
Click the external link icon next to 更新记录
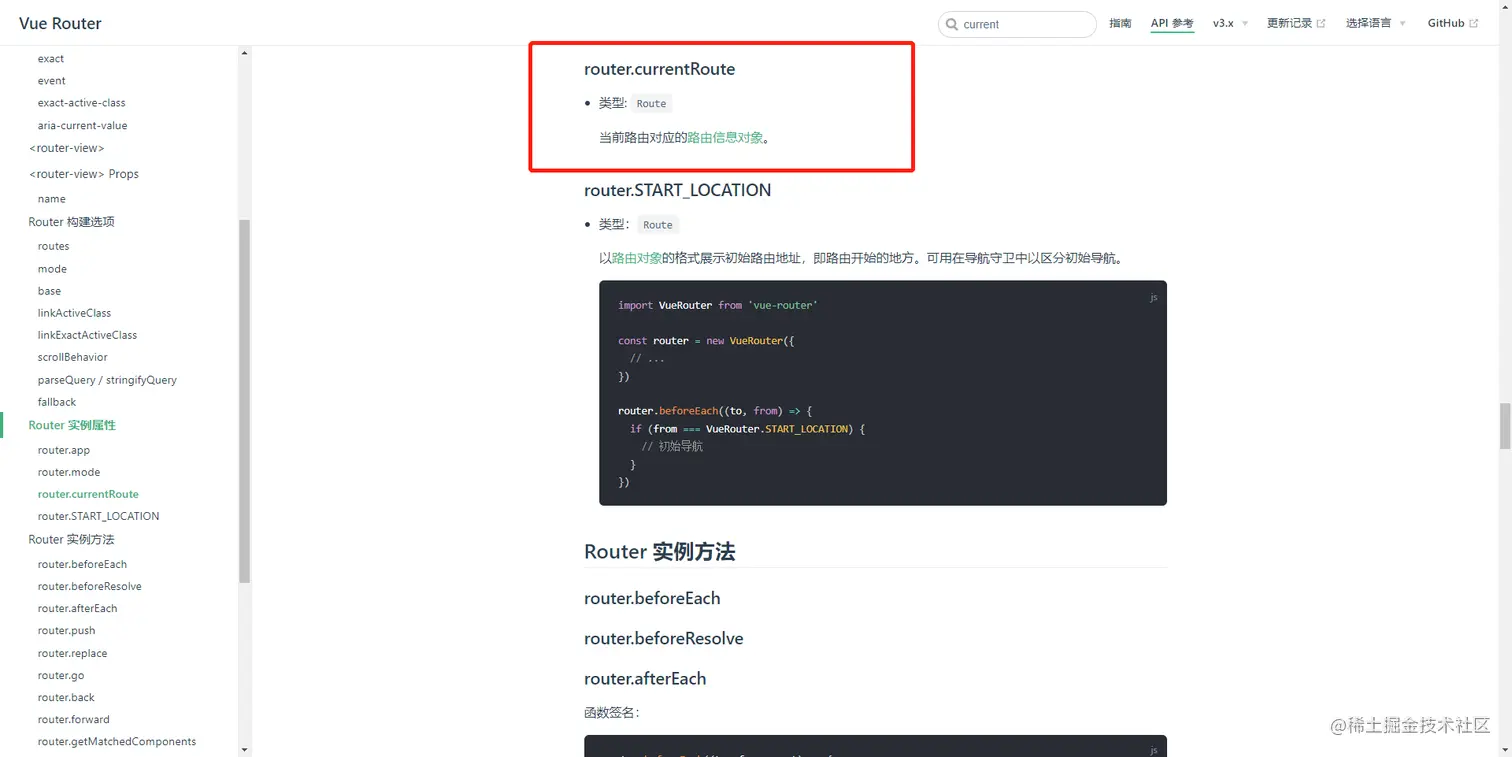[1321, 23]
